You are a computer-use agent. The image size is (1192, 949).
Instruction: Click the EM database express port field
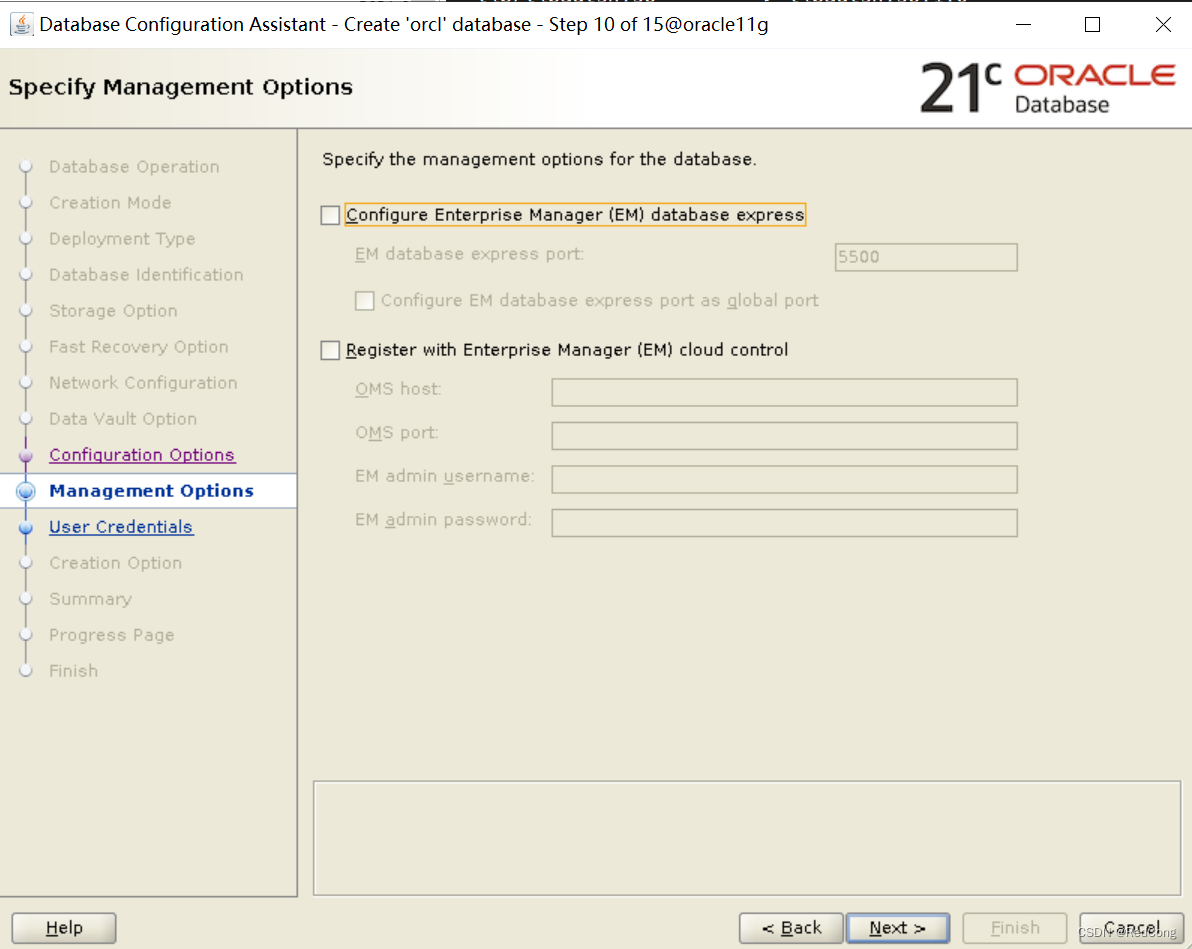click(x=925, y=257)
